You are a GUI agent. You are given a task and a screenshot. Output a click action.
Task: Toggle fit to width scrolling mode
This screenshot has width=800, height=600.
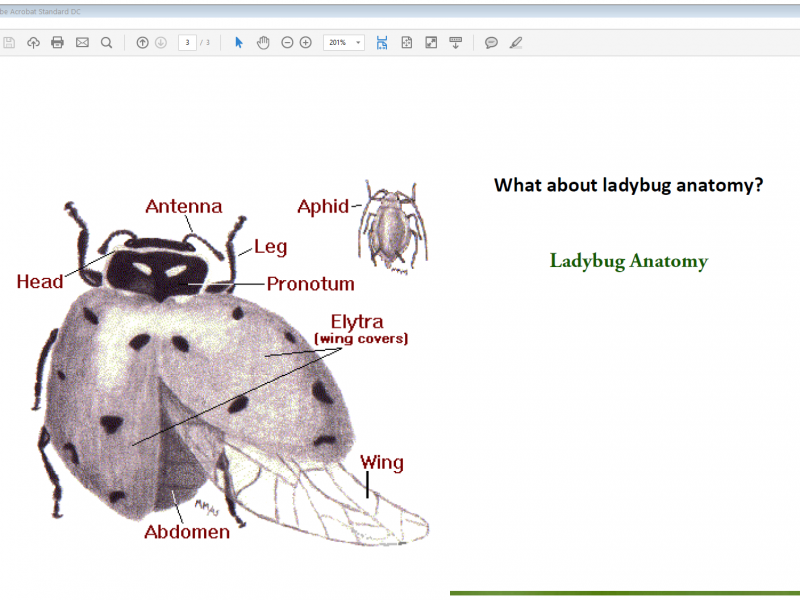click(382, 43)
